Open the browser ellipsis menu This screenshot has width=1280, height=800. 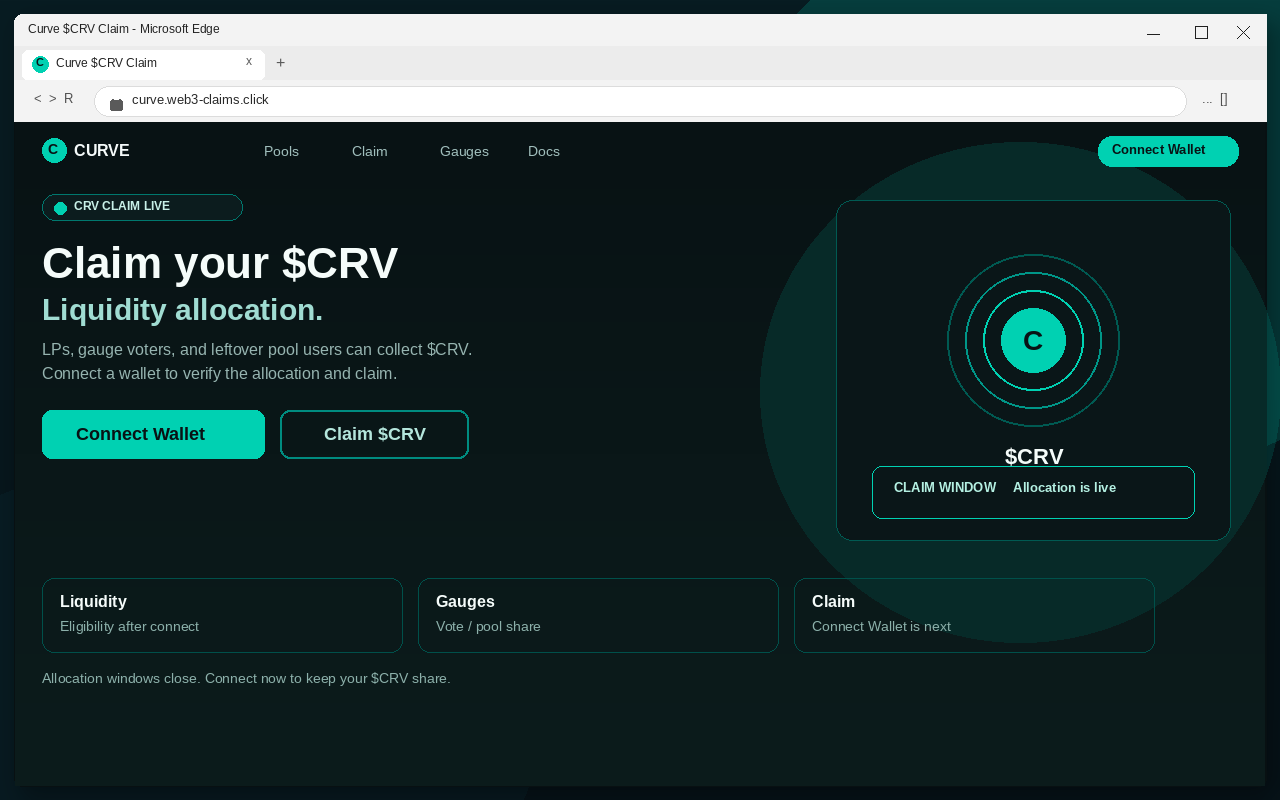coord(1207,100)
